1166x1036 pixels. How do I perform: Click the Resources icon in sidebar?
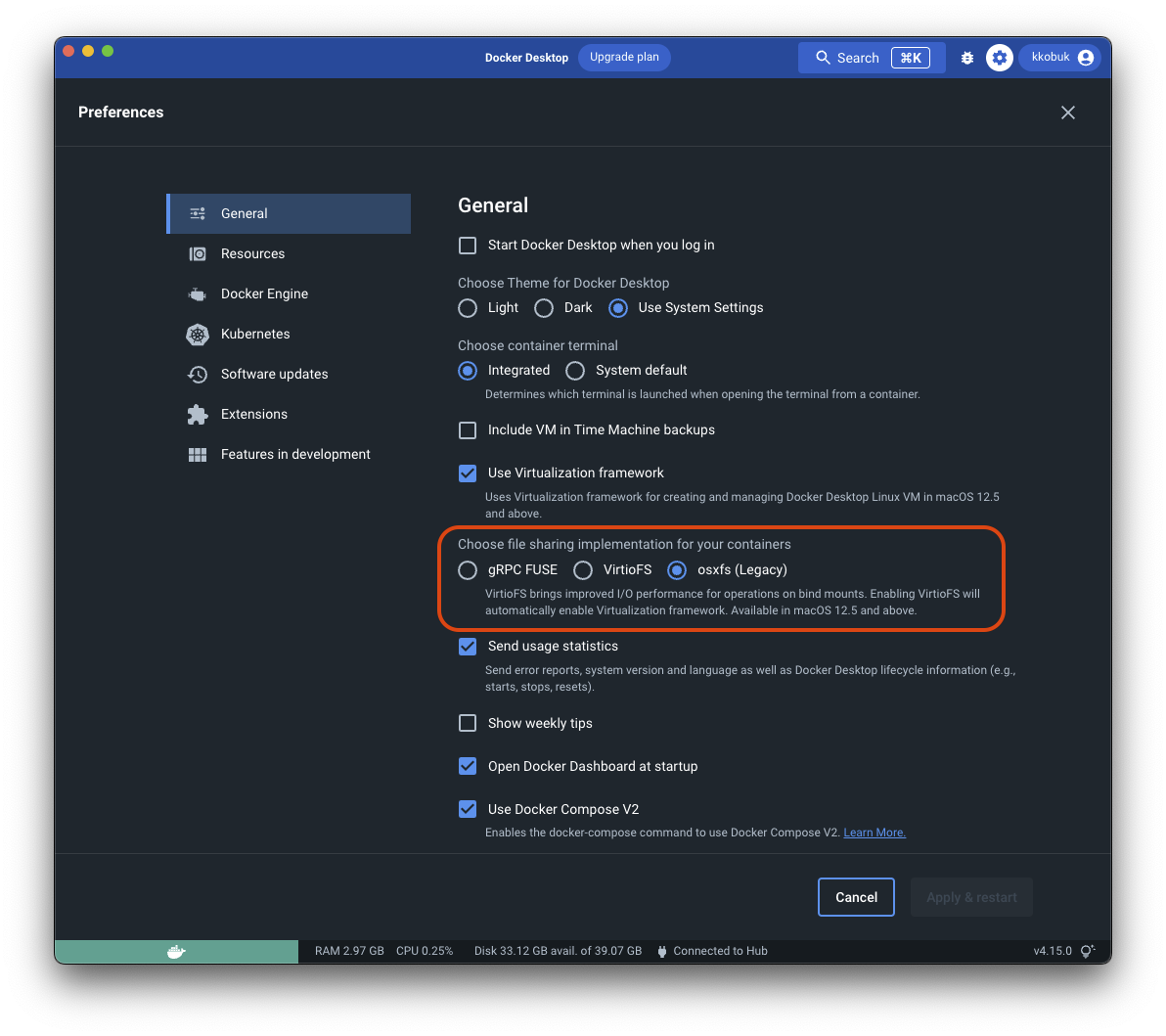197,253
